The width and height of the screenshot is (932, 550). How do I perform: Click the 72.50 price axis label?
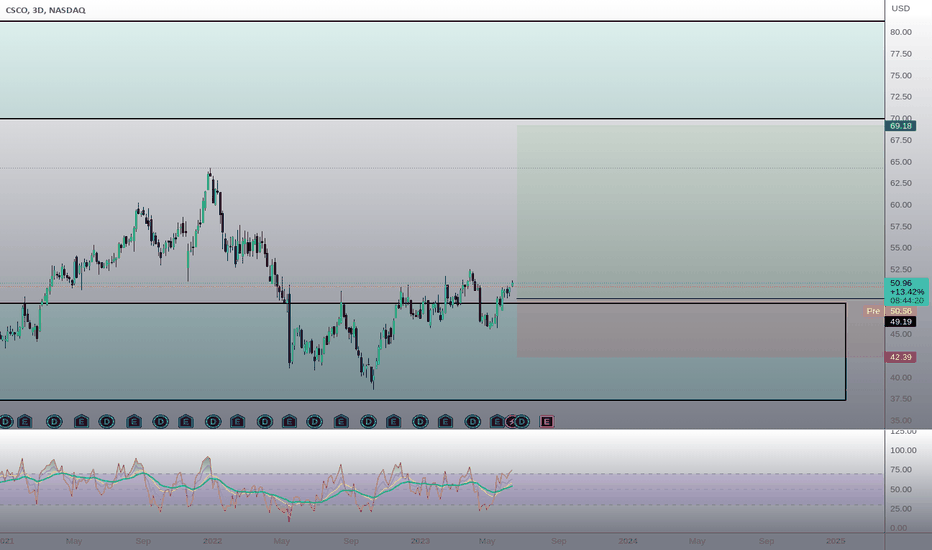(x=900, y=96)
